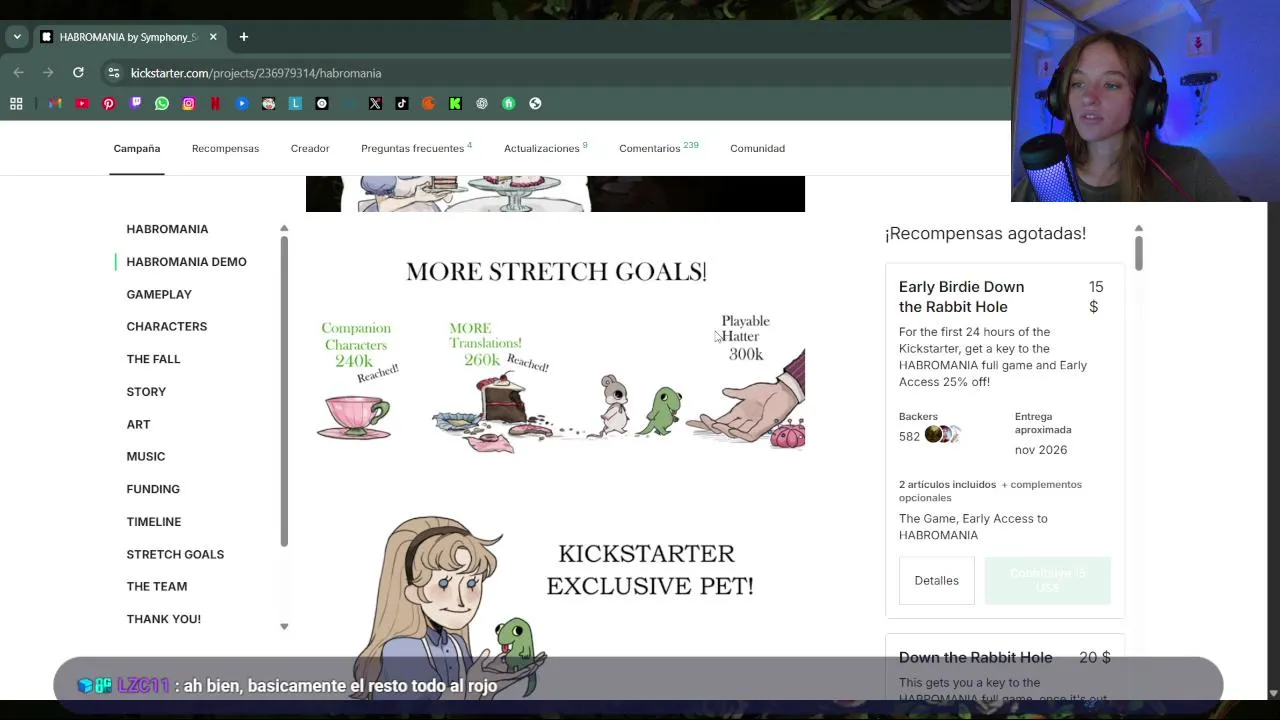Open the WhatsApp bookmark
Viewport: 1280px width, 720px height.
[162, 103]
